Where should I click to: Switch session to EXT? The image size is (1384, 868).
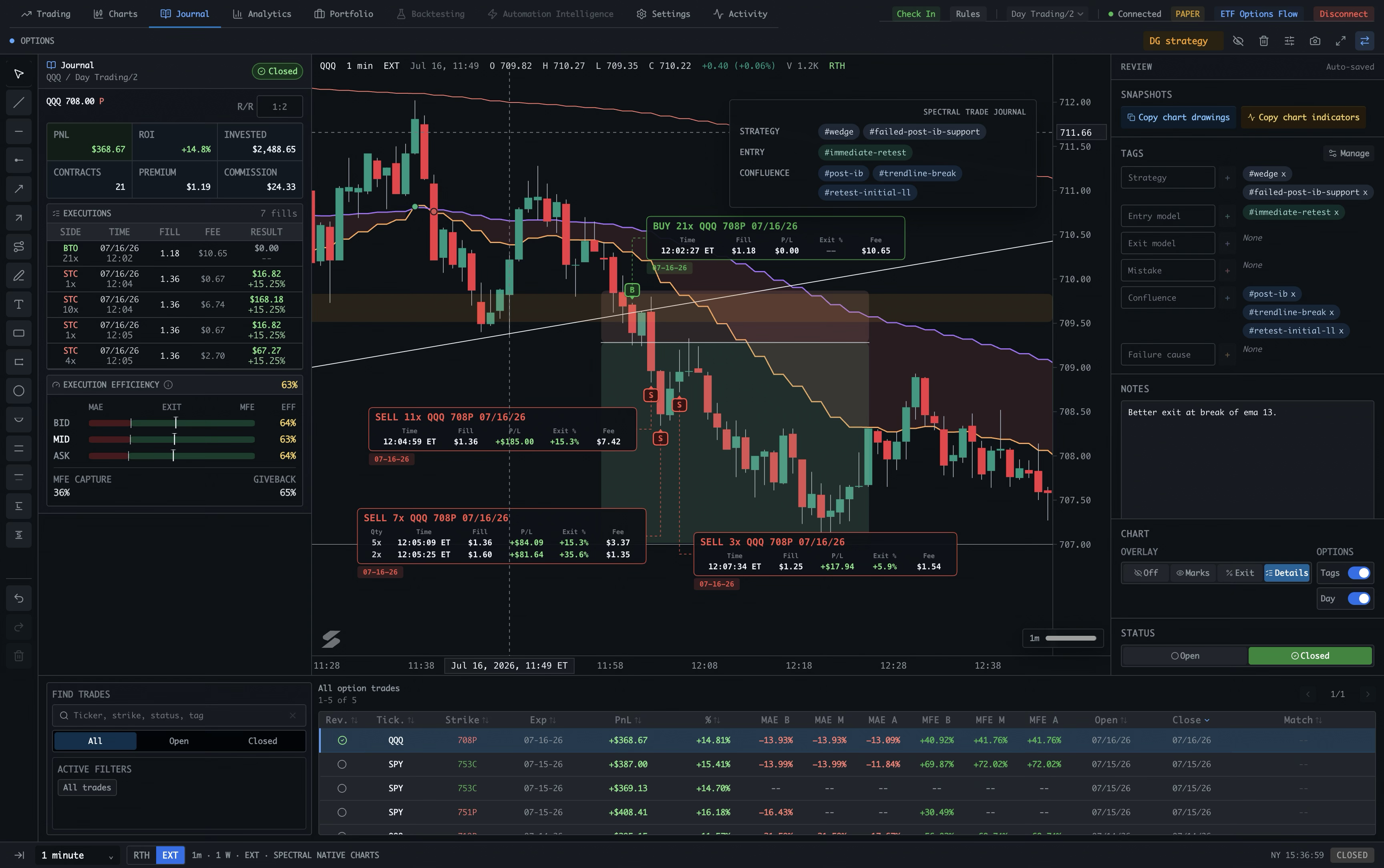pos(170,855)
